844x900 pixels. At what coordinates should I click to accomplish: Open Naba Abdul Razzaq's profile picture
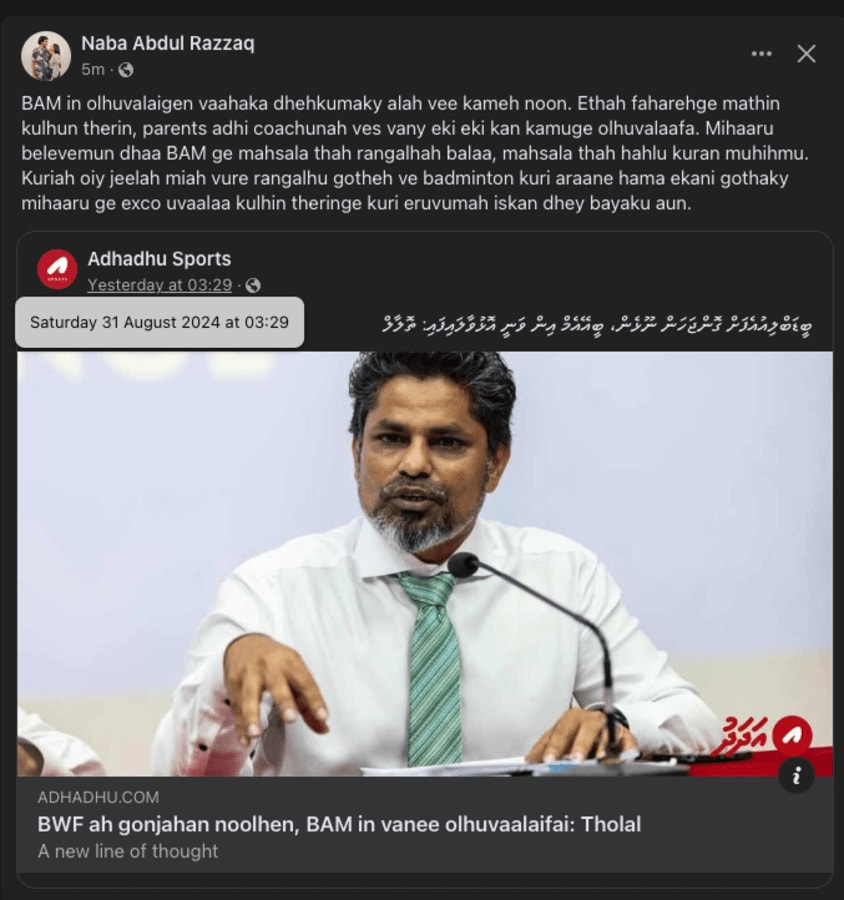click(x=46, y=56)
